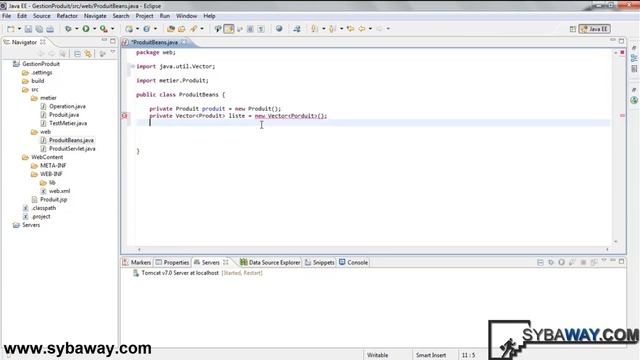Open the Navigator view menu arrow
The width and height of the screenshot is (640, 360).
(113, 53)
